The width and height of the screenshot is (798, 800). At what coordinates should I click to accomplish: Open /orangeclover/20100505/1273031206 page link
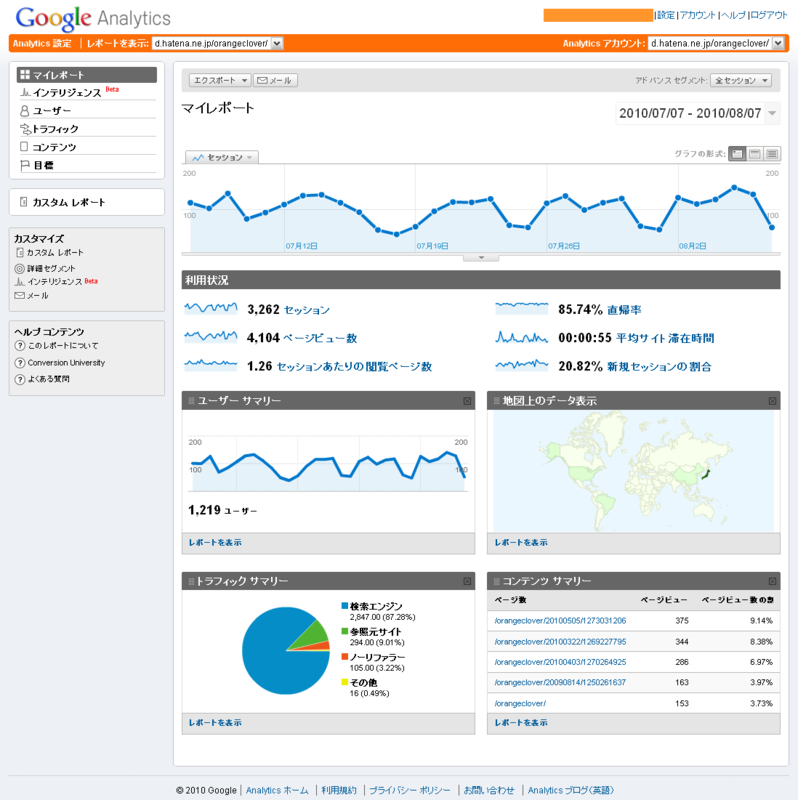[x=560, y=621]
